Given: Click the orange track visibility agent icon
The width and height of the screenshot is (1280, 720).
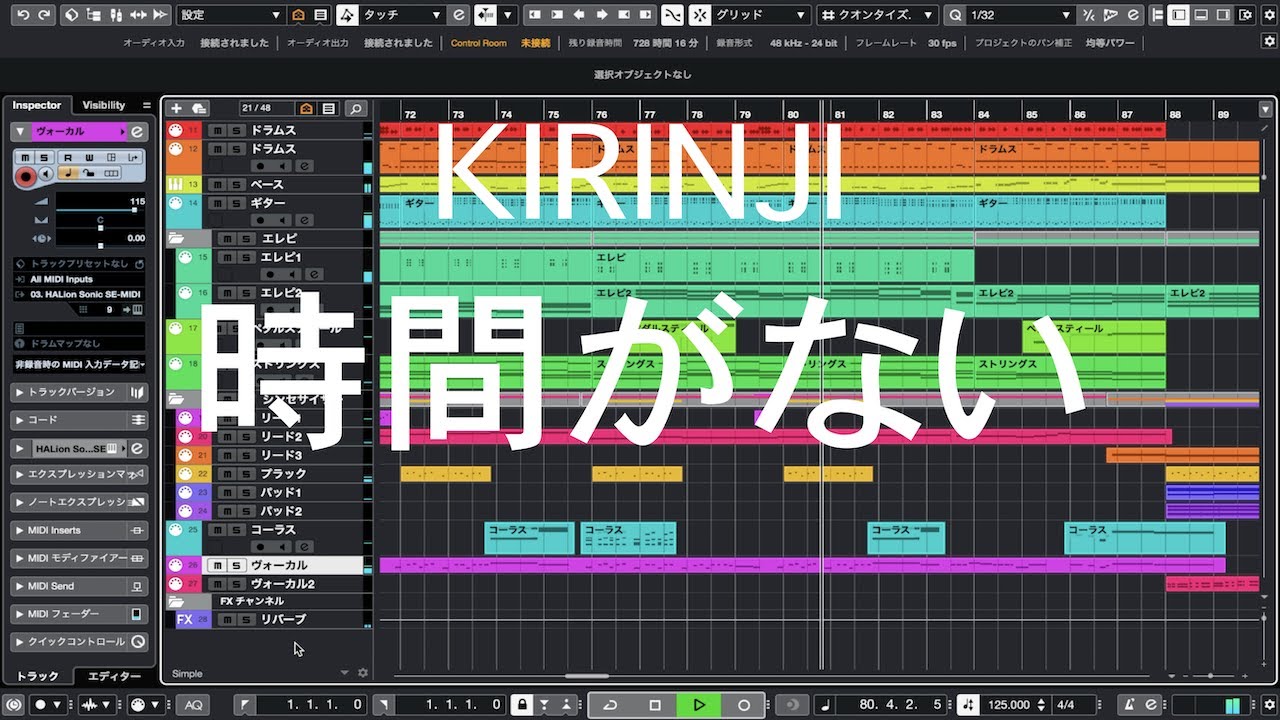Looking at the screenshot, I should (x=306, y=108).
